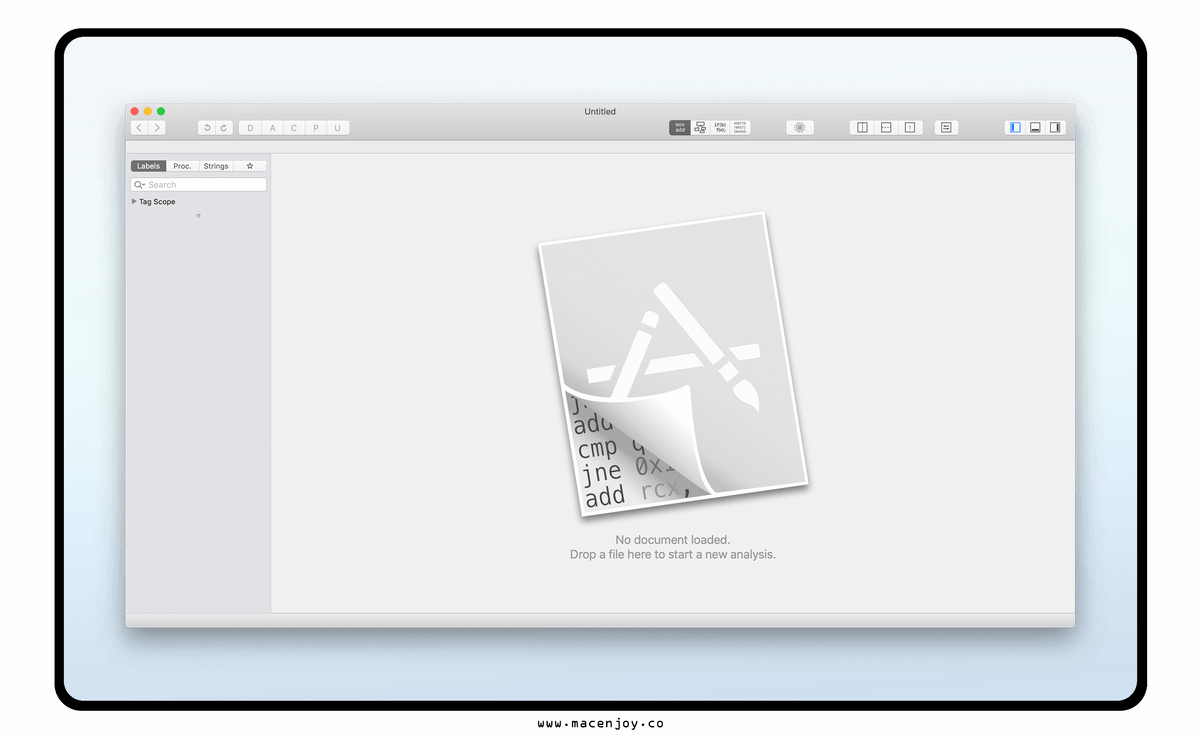Expand the Tag Scope disclosure triangle
Screen dimensions: 1200x735
pyautogui.click(x=134, y=202)
